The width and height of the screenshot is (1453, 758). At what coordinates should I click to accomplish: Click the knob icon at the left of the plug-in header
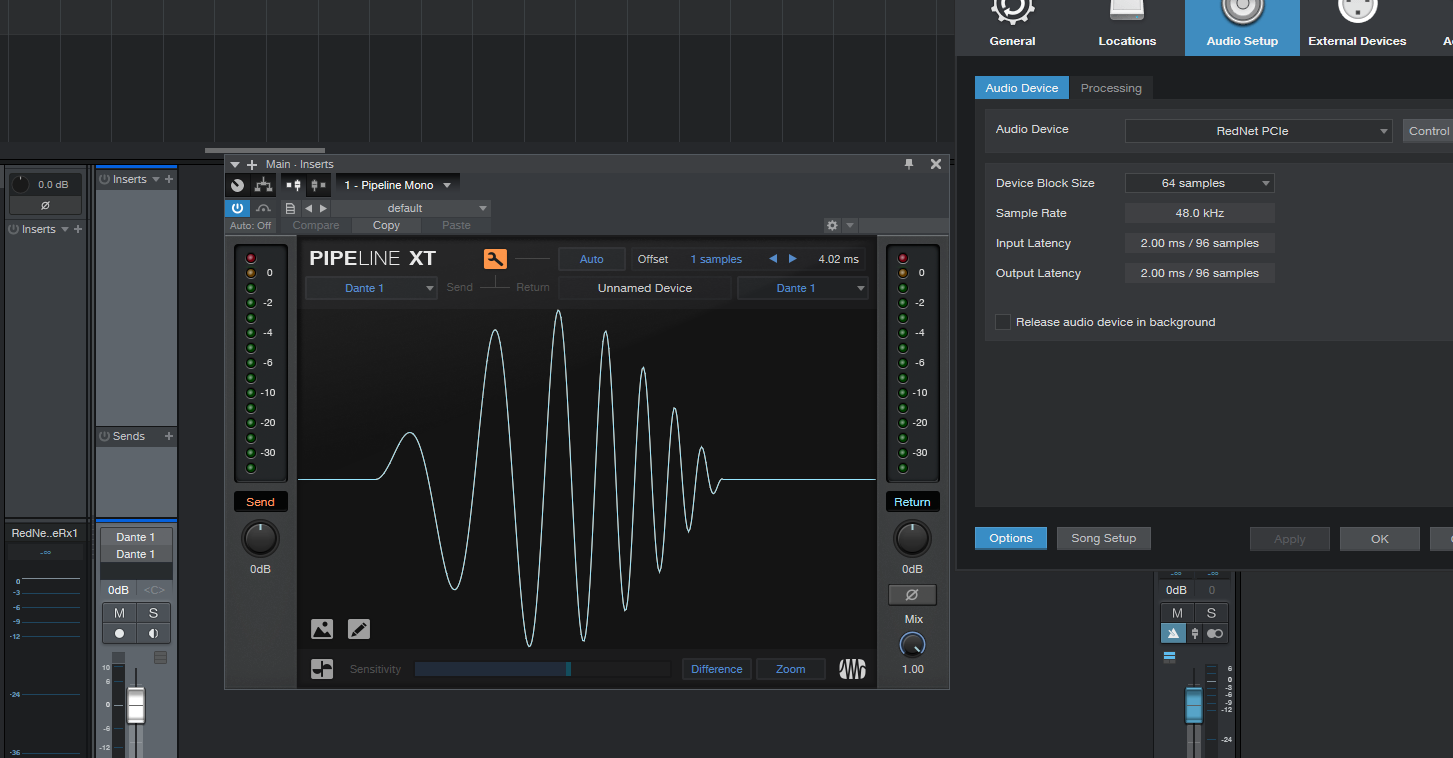[x=237, y=185]
